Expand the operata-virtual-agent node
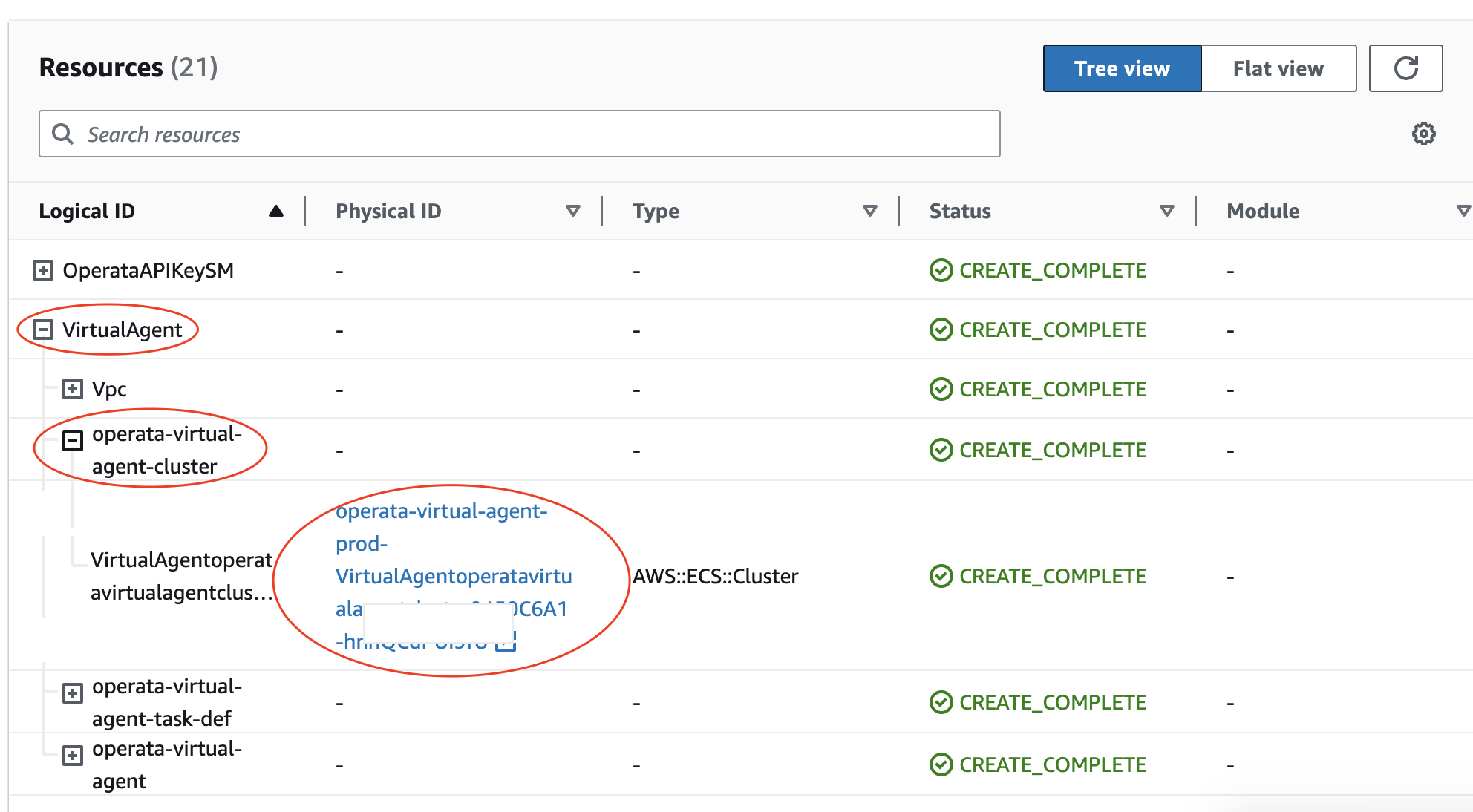 (x=73, y=756)
